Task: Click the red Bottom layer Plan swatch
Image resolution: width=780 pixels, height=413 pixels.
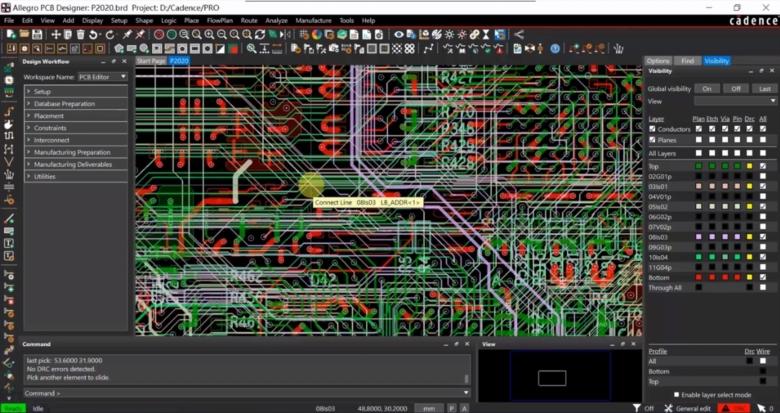Action: point(699,276)
